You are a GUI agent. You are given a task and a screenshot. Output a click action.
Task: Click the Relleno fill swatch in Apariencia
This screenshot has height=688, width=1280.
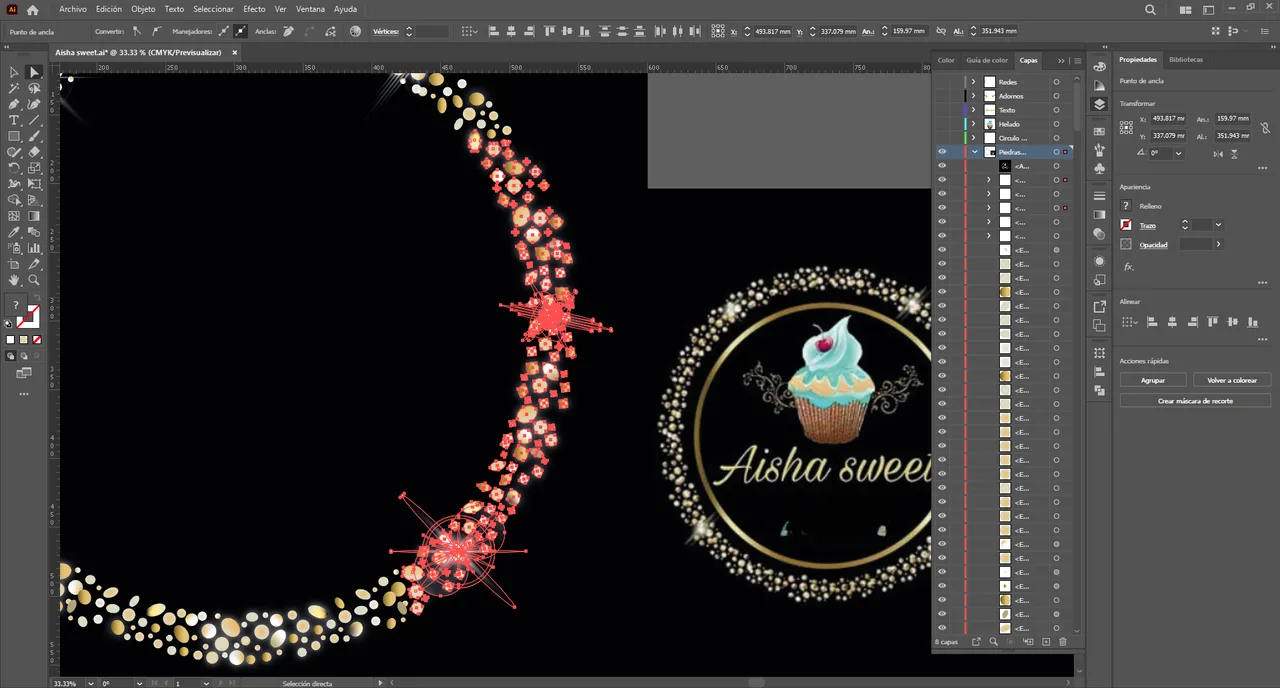[1126, 205]
